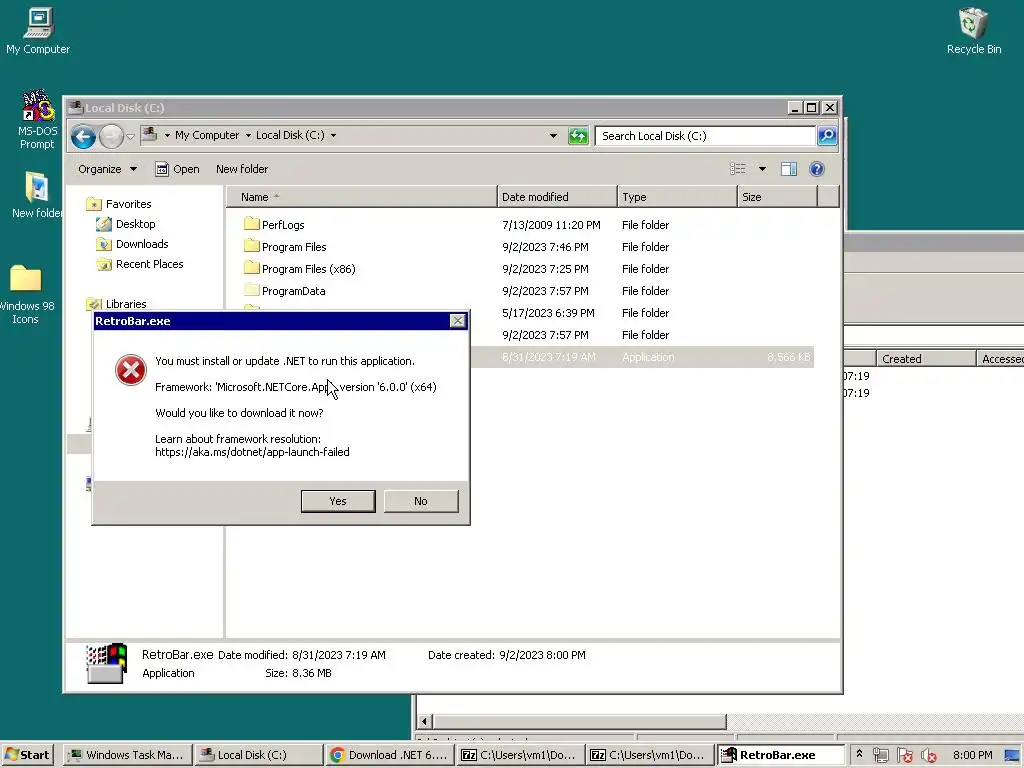Click the date 7/13/2009 11:20 PM
The height and width of the screenshot is (768, 1024).
[551, 225]
